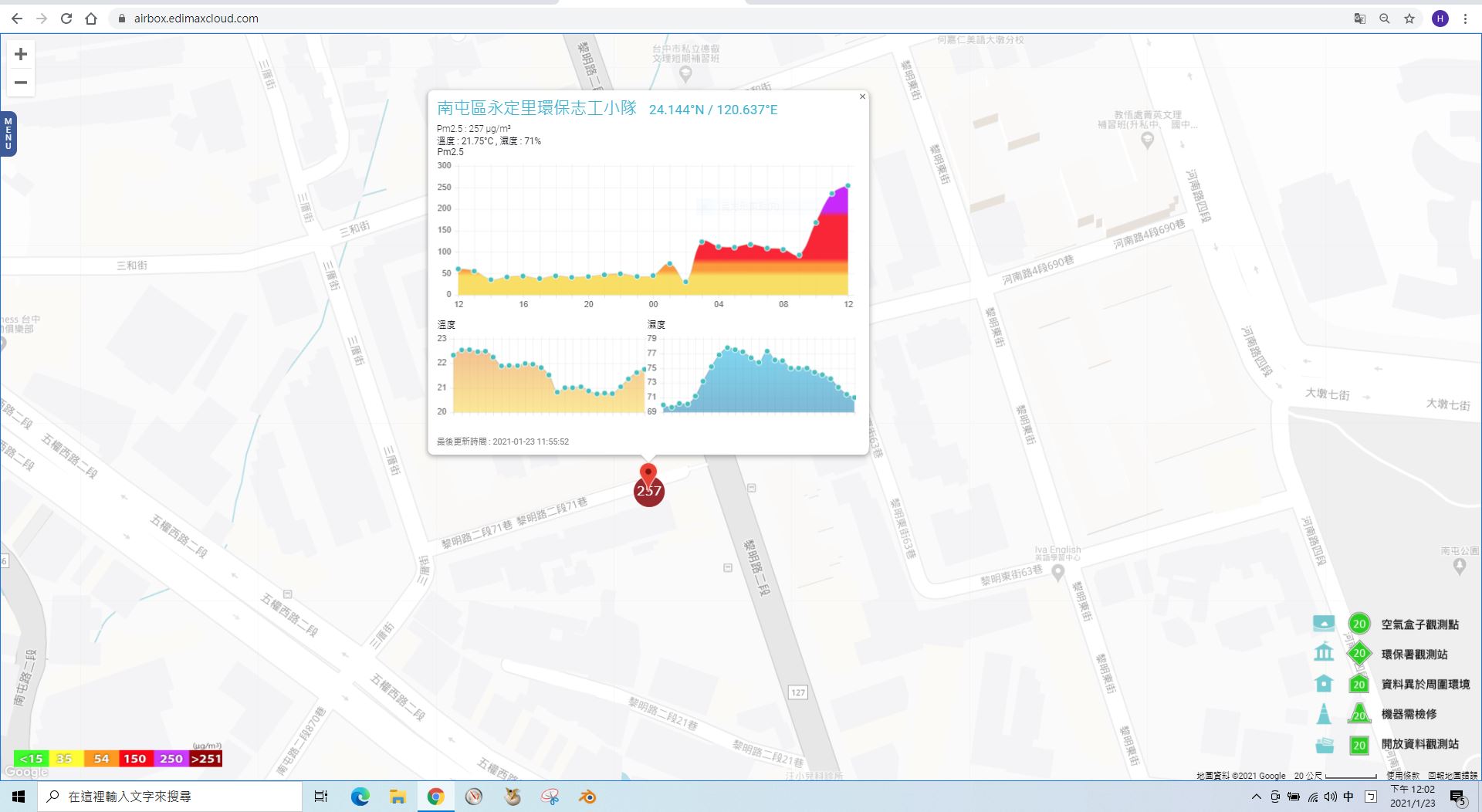Image resolution: width=1482 pixels, height=812 pixels.
Task: Select the air box station legend icon
Action: [x=1324, y=624]
